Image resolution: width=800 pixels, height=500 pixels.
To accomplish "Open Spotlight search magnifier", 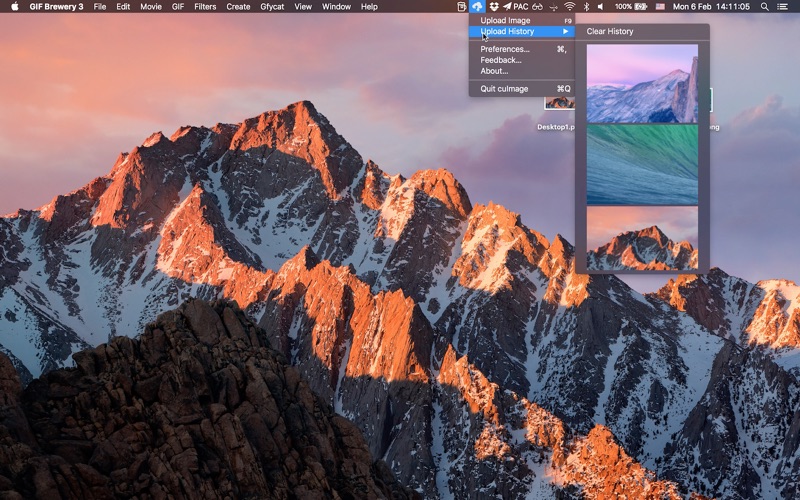I will [x=764, y=7].
